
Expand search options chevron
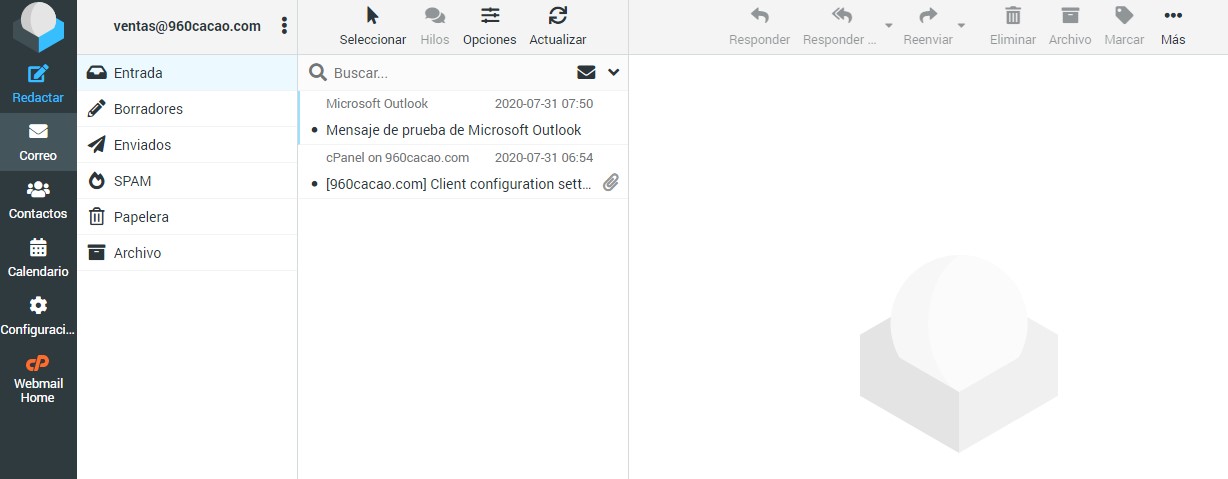[x=614, y=72]
